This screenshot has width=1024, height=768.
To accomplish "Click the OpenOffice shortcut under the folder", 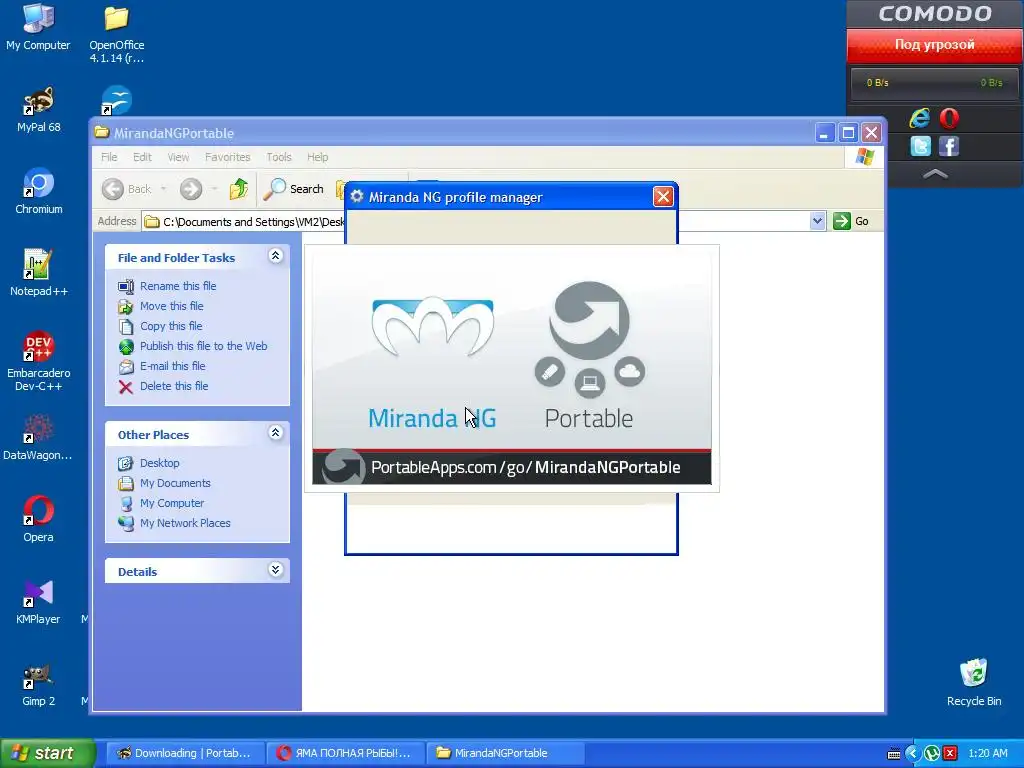I will 116,101.
